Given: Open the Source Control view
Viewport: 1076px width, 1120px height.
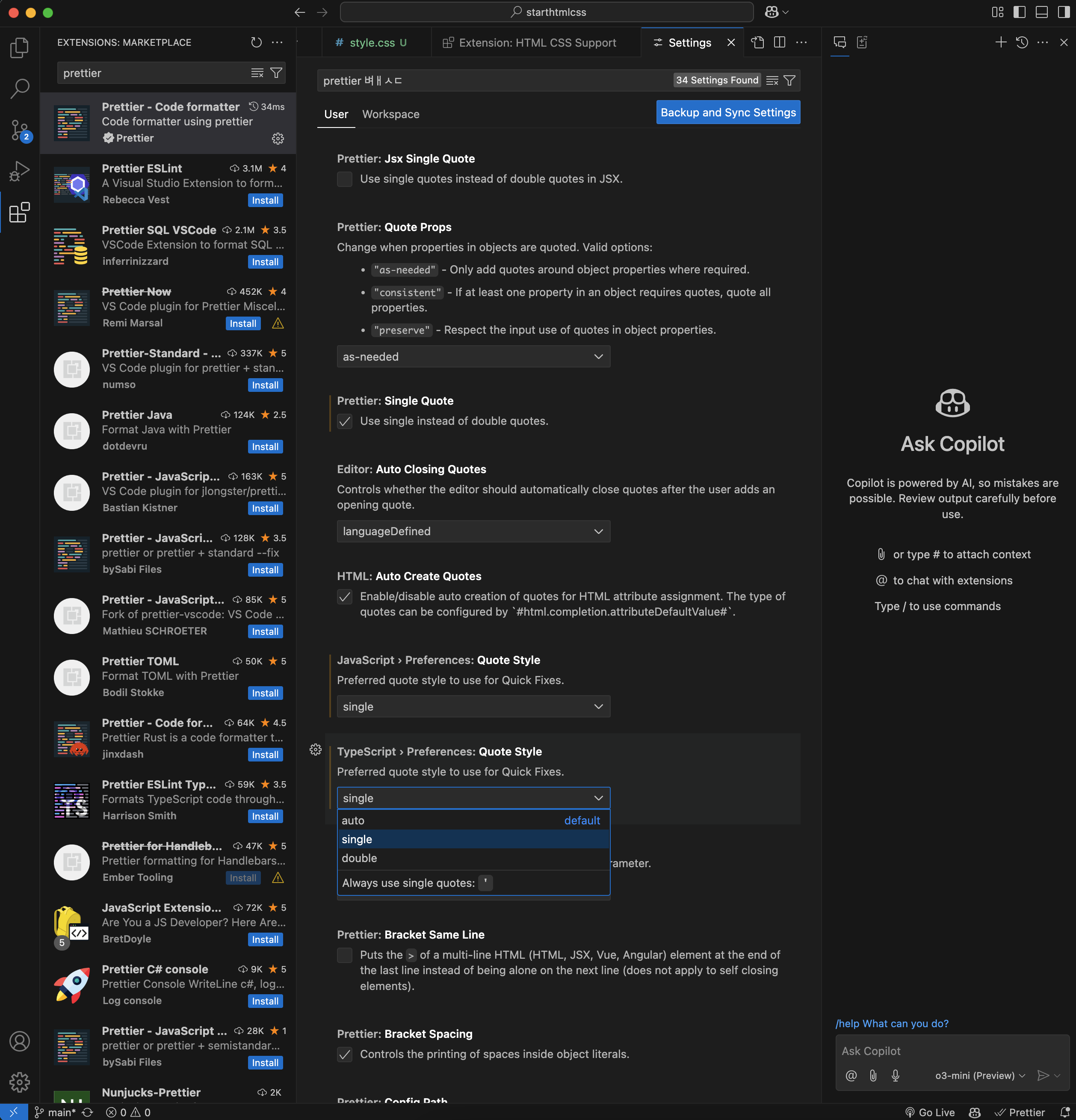Looking at the screenshot, I should pos(19,130).
